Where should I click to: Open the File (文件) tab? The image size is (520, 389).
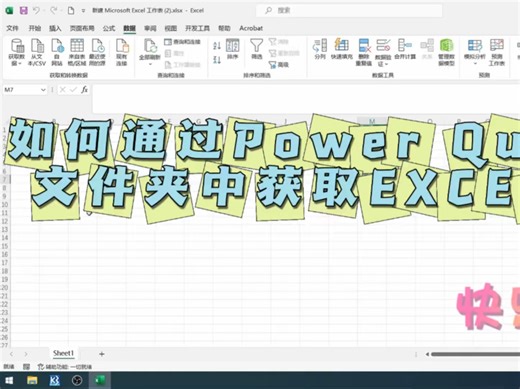pyautogui.click(x=12, y=28)
